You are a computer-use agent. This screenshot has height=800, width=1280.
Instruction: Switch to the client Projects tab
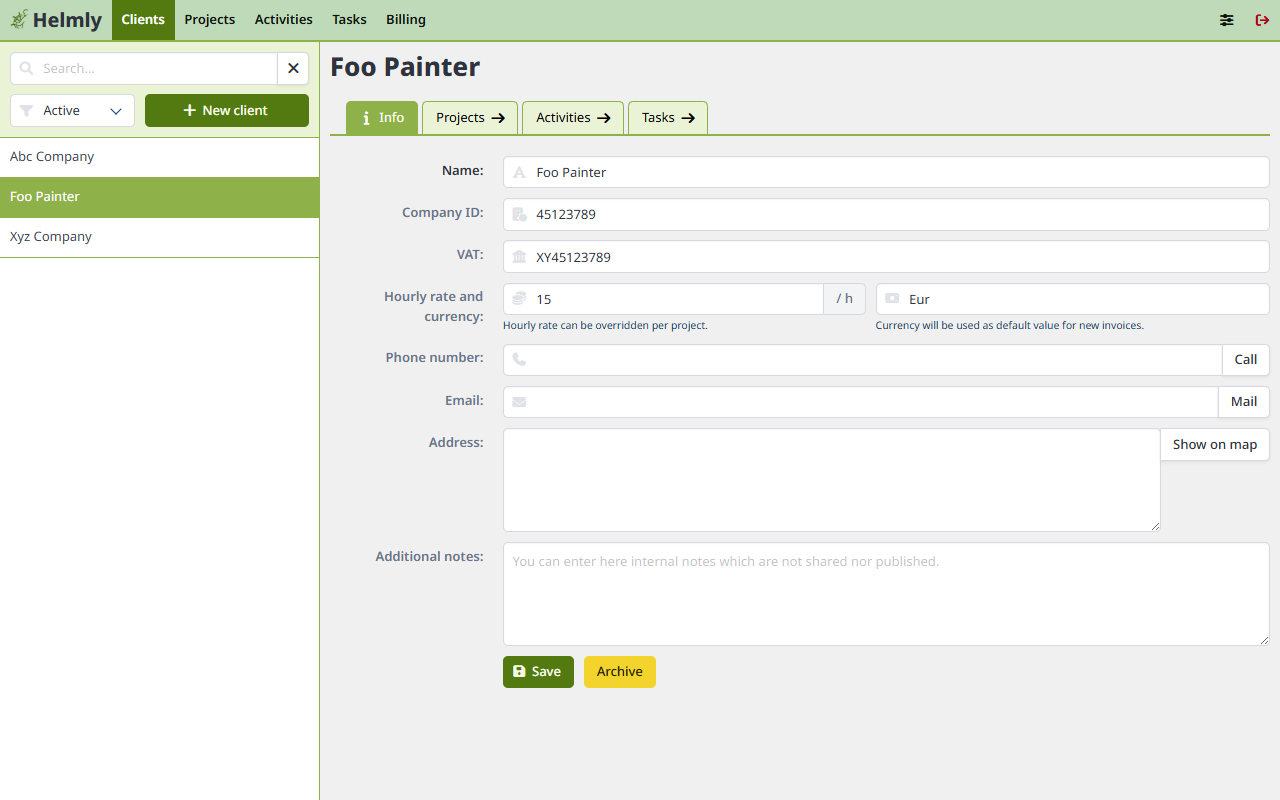coord(470,118)
